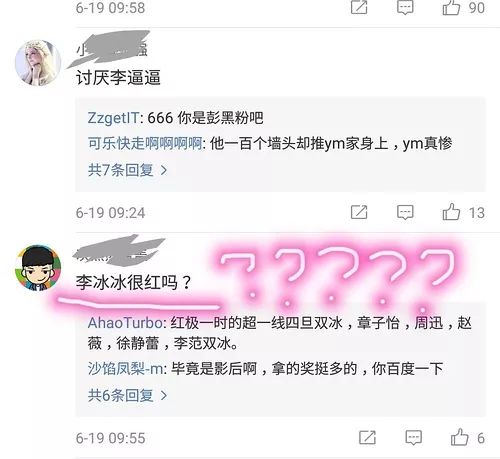Reply to the 6-19 09:55 comment
The image size is (500, 459).
413,438
